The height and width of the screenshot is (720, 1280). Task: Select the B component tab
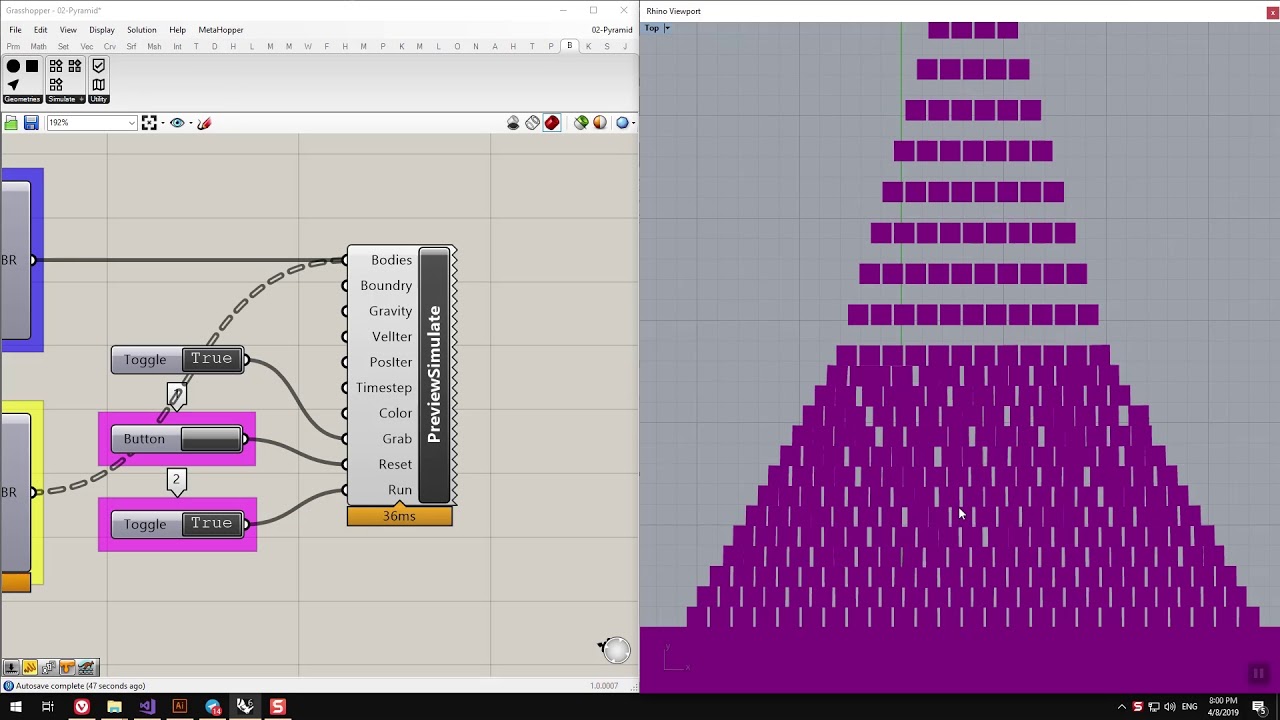[x=569, y=46]
